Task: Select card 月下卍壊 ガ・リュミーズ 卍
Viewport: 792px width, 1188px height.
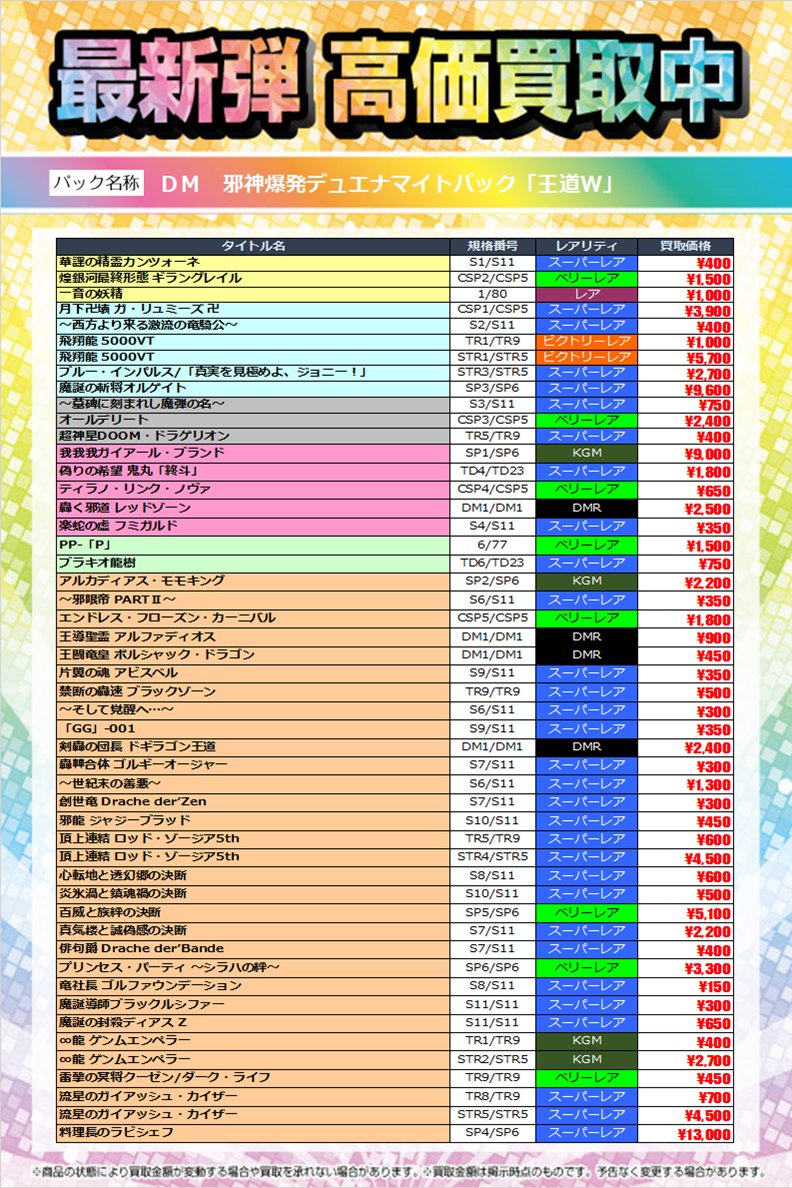Action: pos(139,310)
